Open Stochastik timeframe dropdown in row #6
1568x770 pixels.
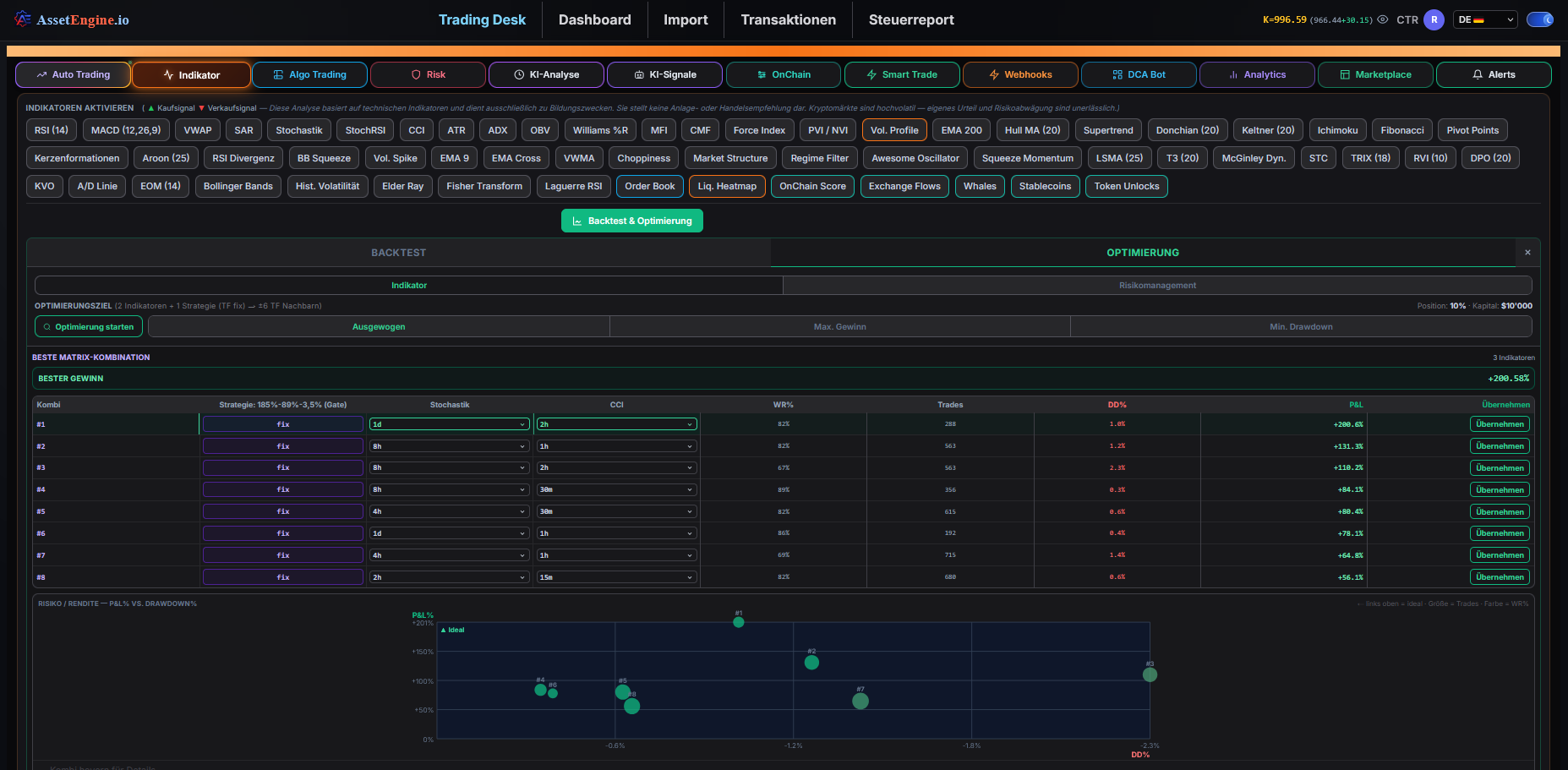[450, 533]
